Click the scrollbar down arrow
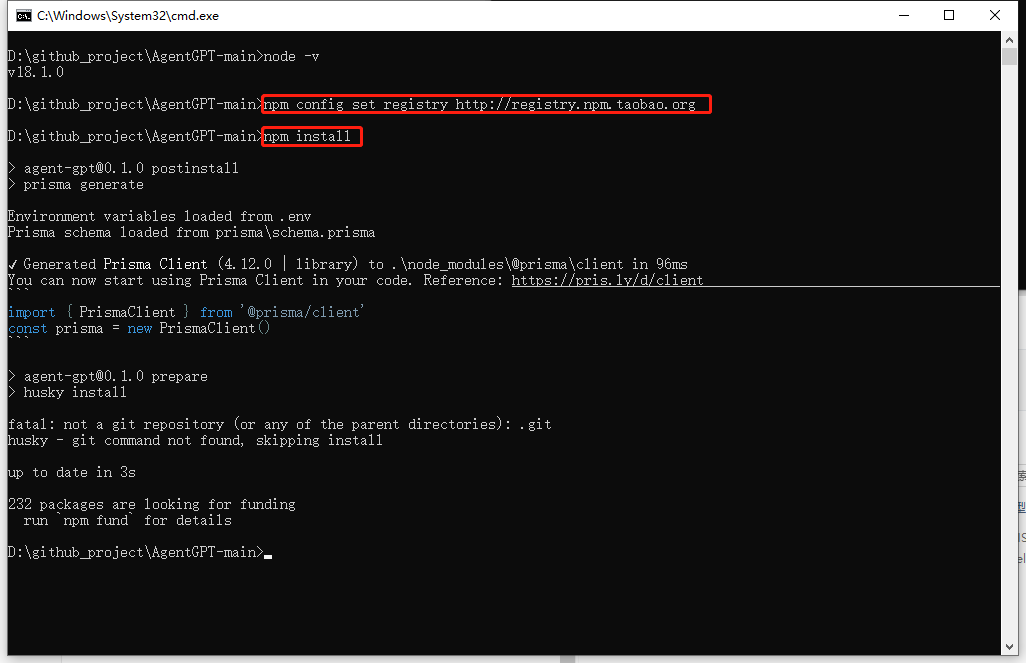This screenshot has width=1026, height=663. [x=1009, y=647]
